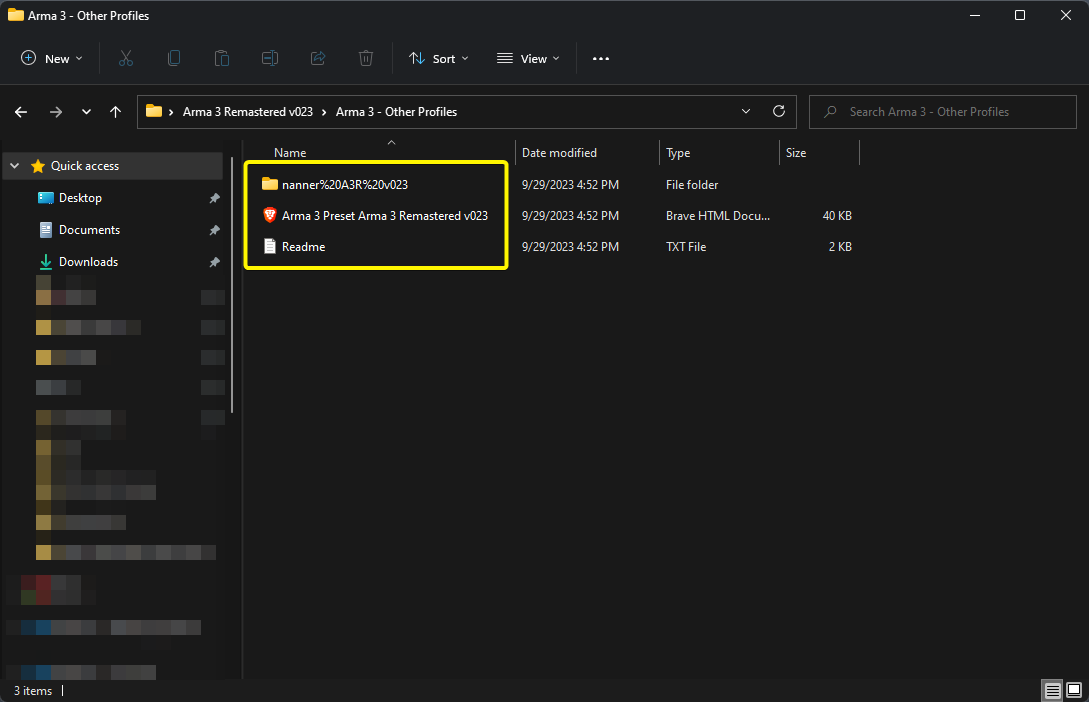Click the Brave icon of the preset file

[x=270, y=215]
